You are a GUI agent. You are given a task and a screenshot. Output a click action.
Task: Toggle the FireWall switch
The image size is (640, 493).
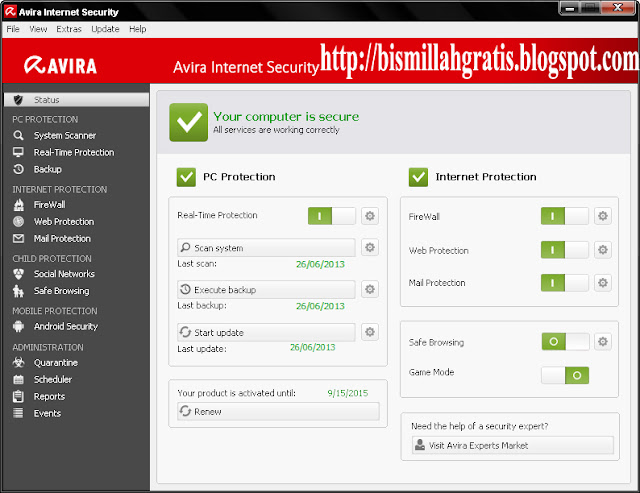pos(565,216)
